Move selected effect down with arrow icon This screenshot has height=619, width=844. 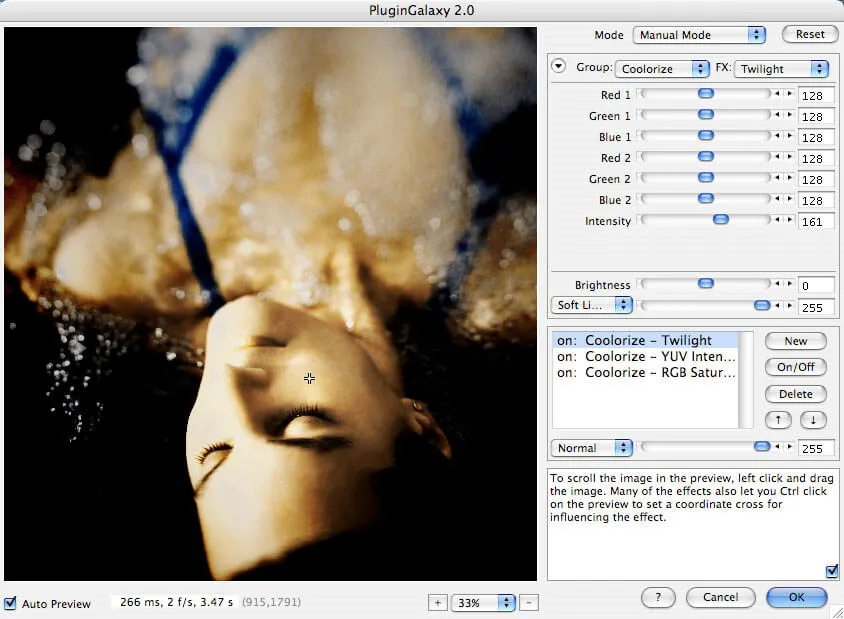(813, 420)
